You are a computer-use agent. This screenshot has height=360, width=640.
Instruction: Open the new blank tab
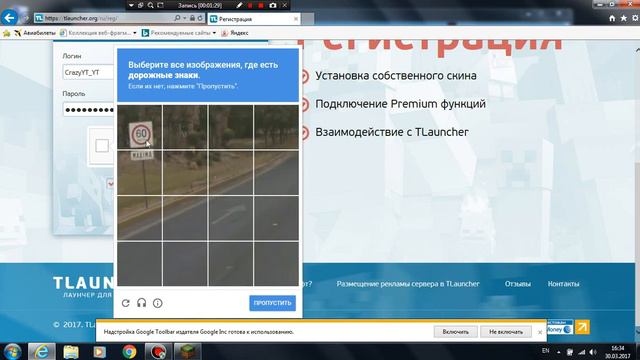(308, 19)
